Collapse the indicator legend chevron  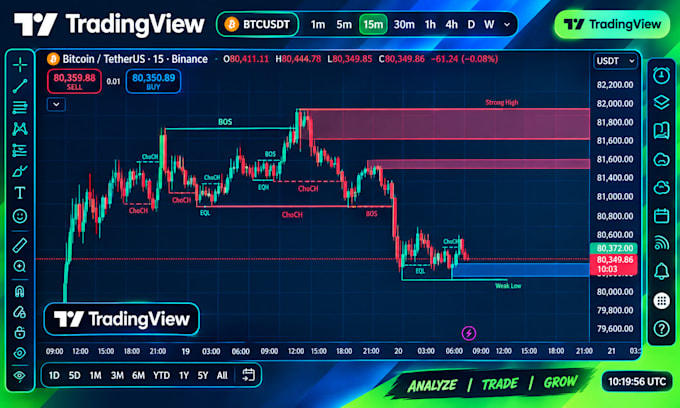point(56,104)
